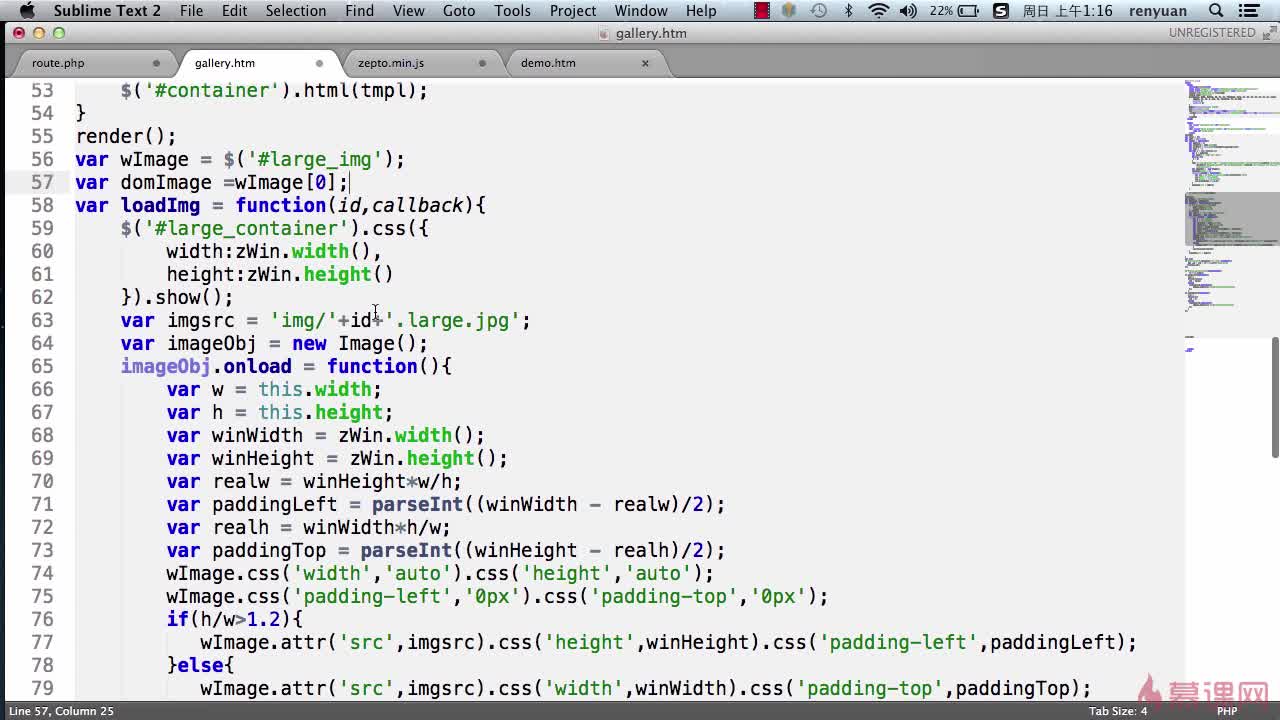Open the Edit menu
Image resolution: width=1280 pixels, height=720 pixels.
click(235, 11)
